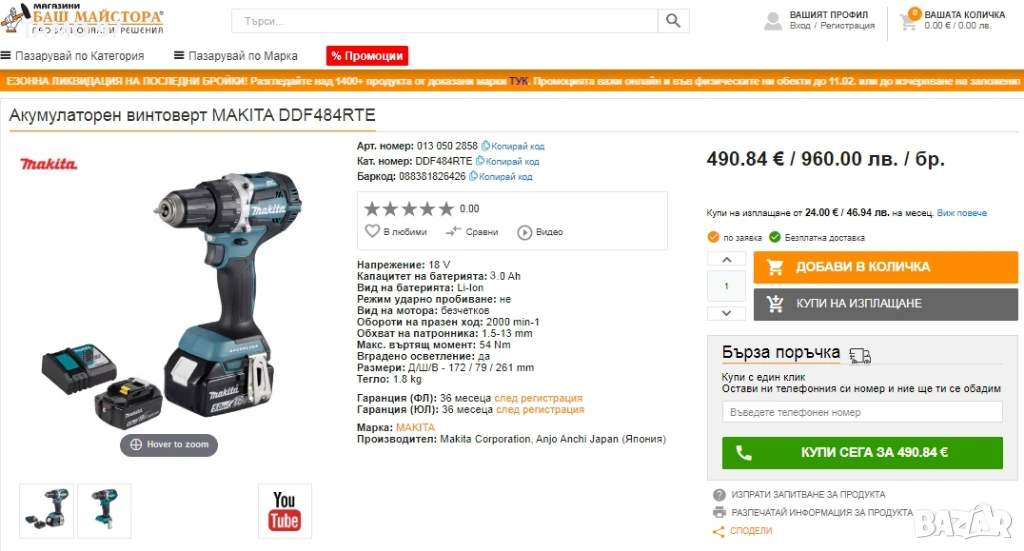Share the product via share icon
This screenshot has width=1024, height=551.
pyautogui.click(x=718, y=531)
